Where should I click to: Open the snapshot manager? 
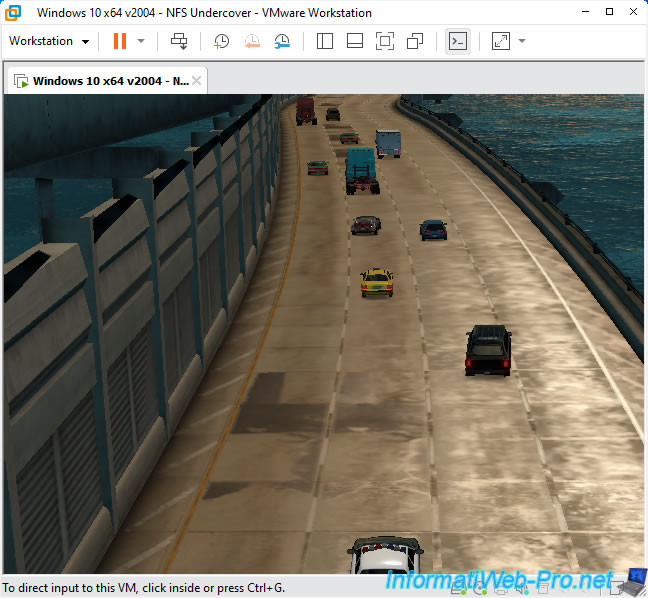click(282, 41)
